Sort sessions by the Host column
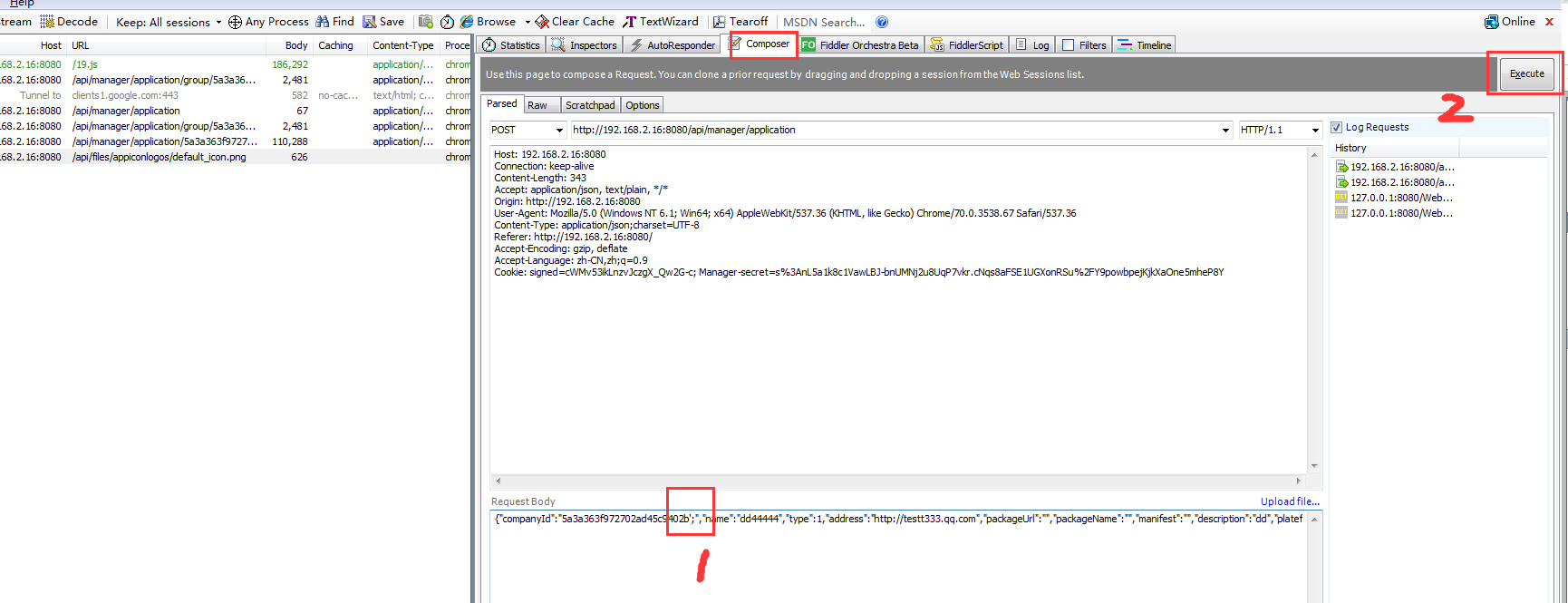This screenshot has width=1568, height=603. point(34,45)
